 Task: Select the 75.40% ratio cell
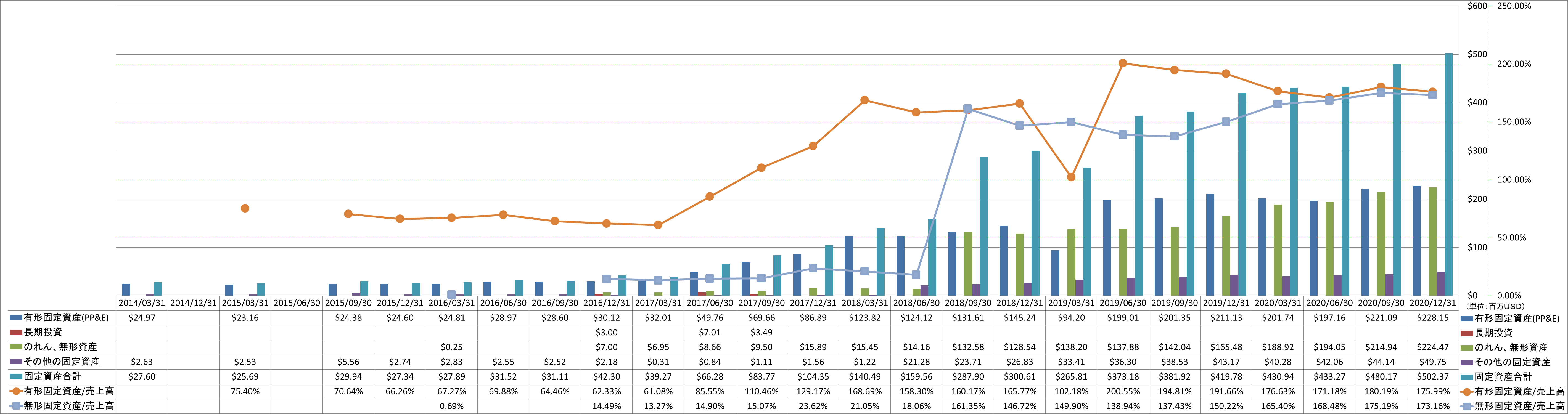coord(245,391)
